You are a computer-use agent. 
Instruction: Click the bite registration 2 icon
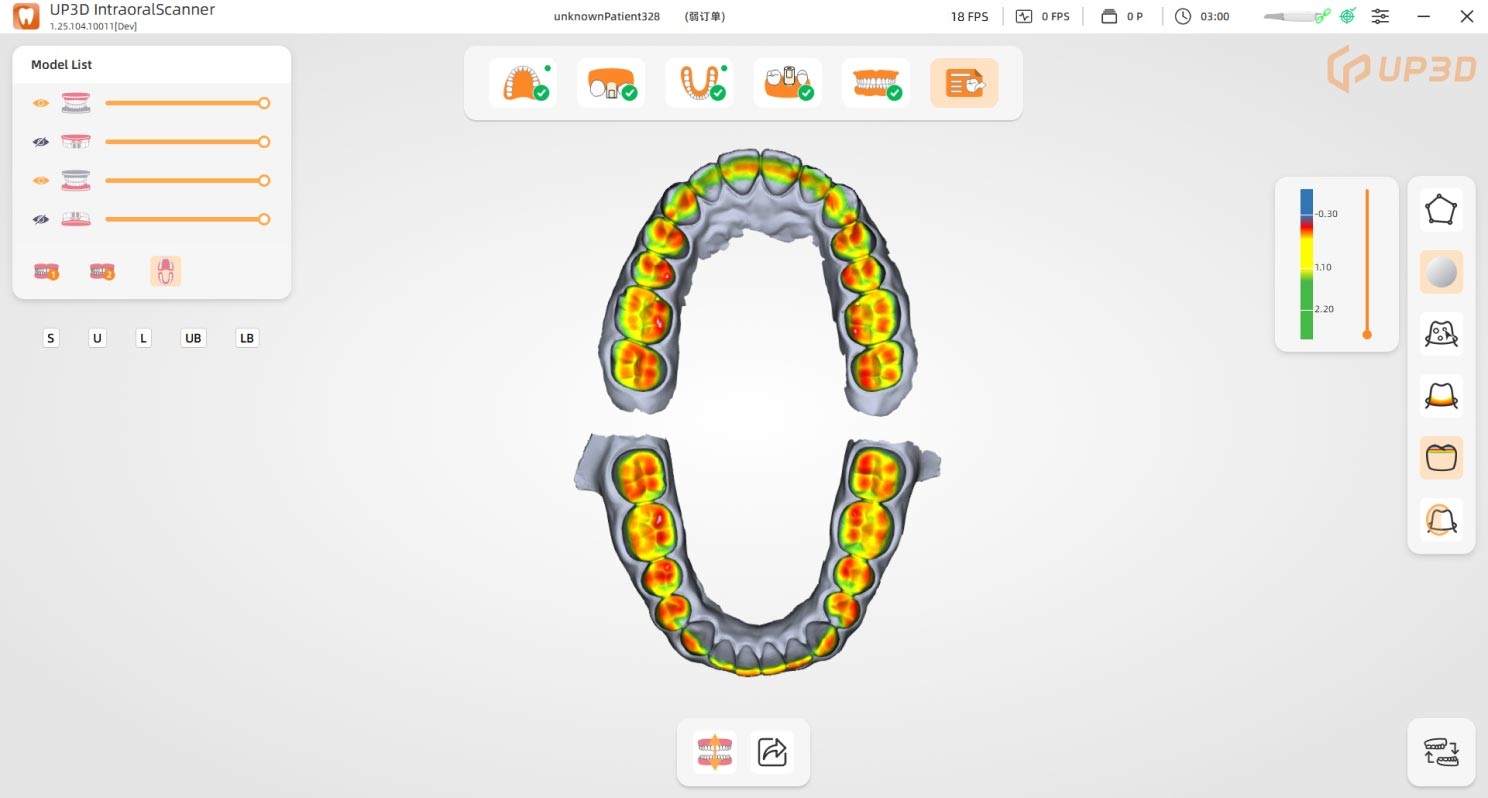[x=102, y=271]
